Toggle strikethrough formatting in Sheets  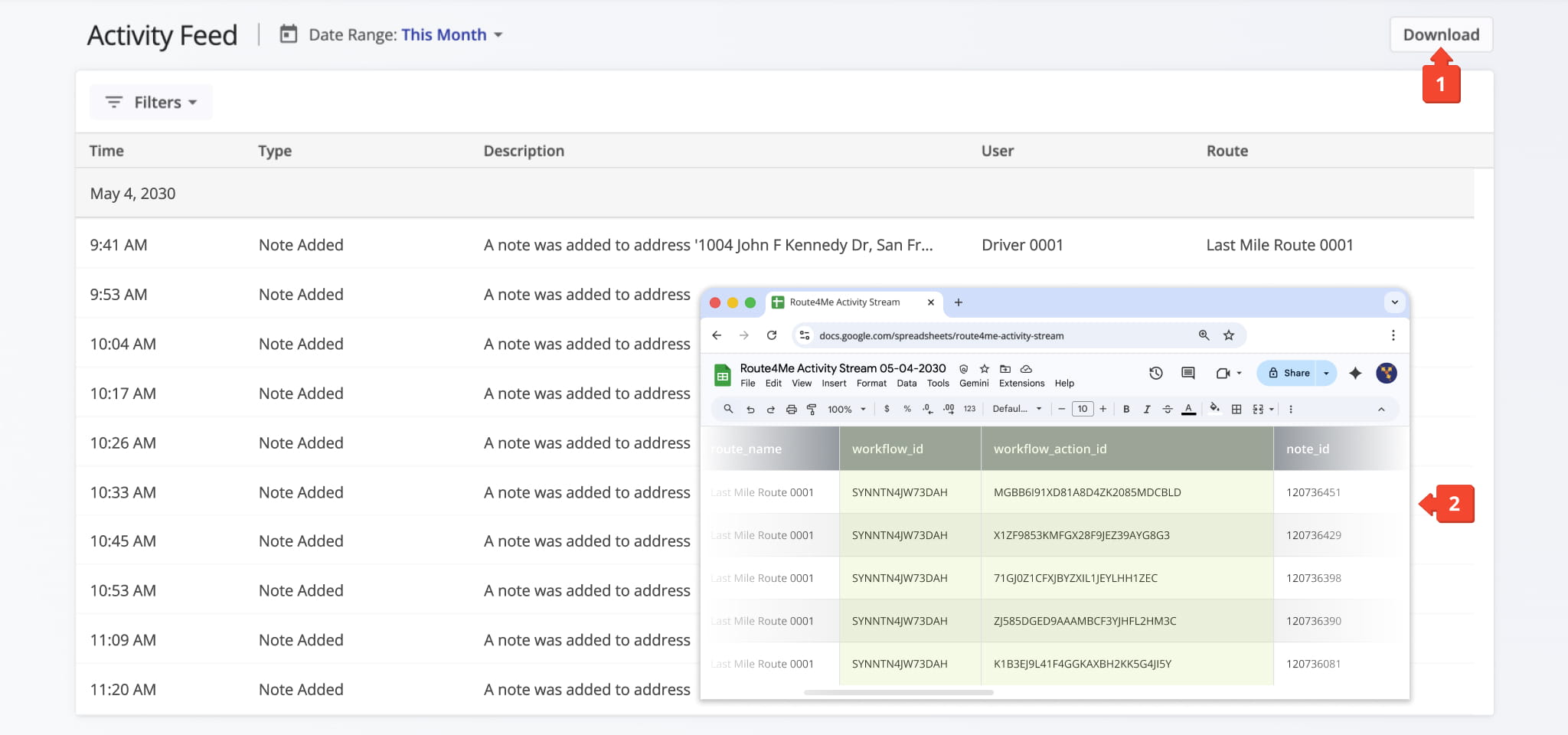pos(1167,409)
